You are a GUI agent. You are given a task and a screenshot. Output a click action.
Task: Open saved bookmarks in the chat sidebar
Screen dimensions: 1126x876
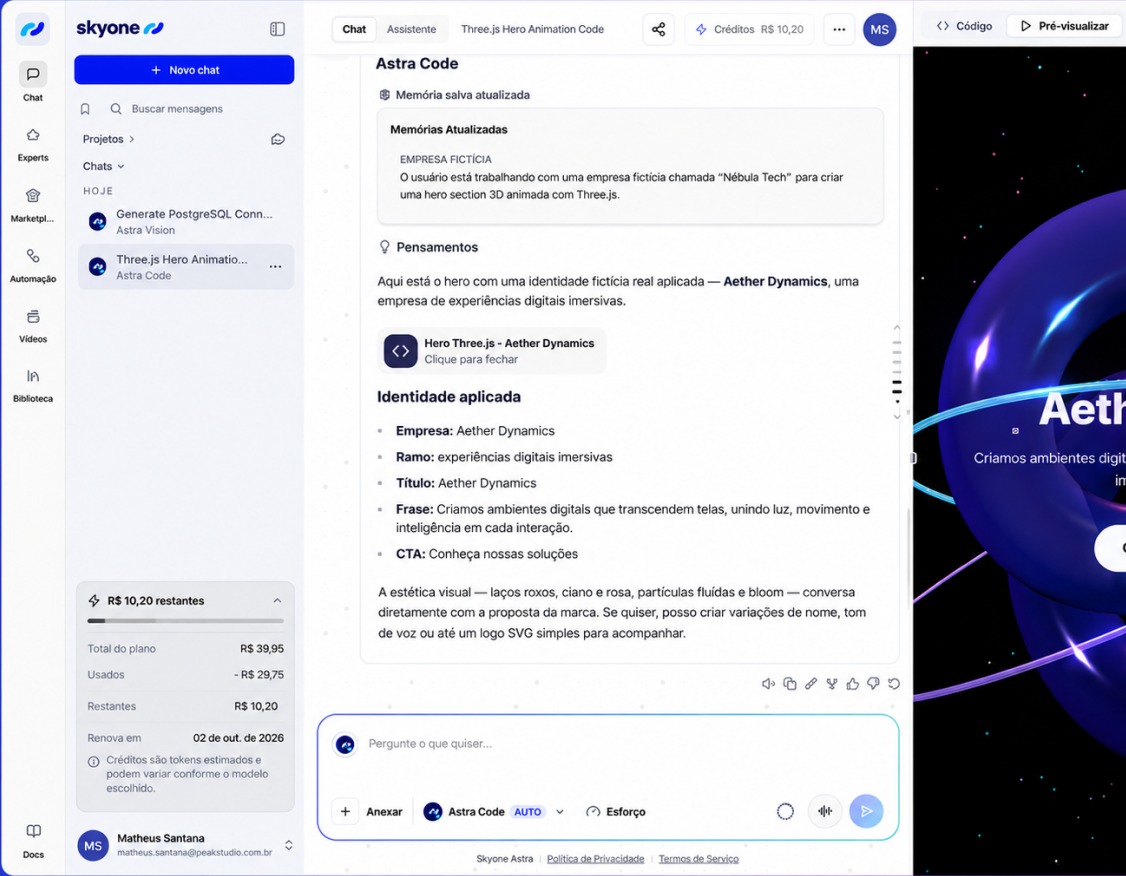tap(85, 109)
